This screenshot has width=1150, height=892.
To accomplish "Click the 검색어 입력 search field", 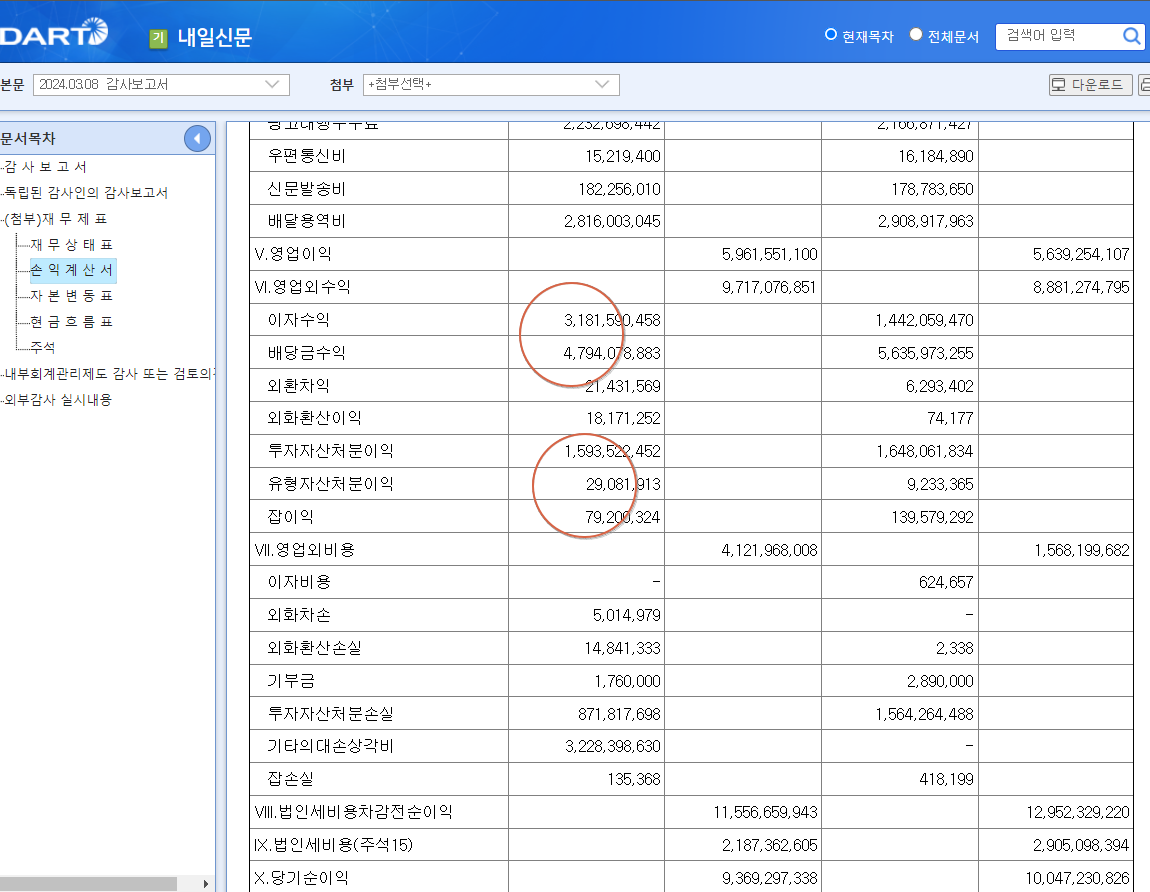I will tap(1060, 36).
